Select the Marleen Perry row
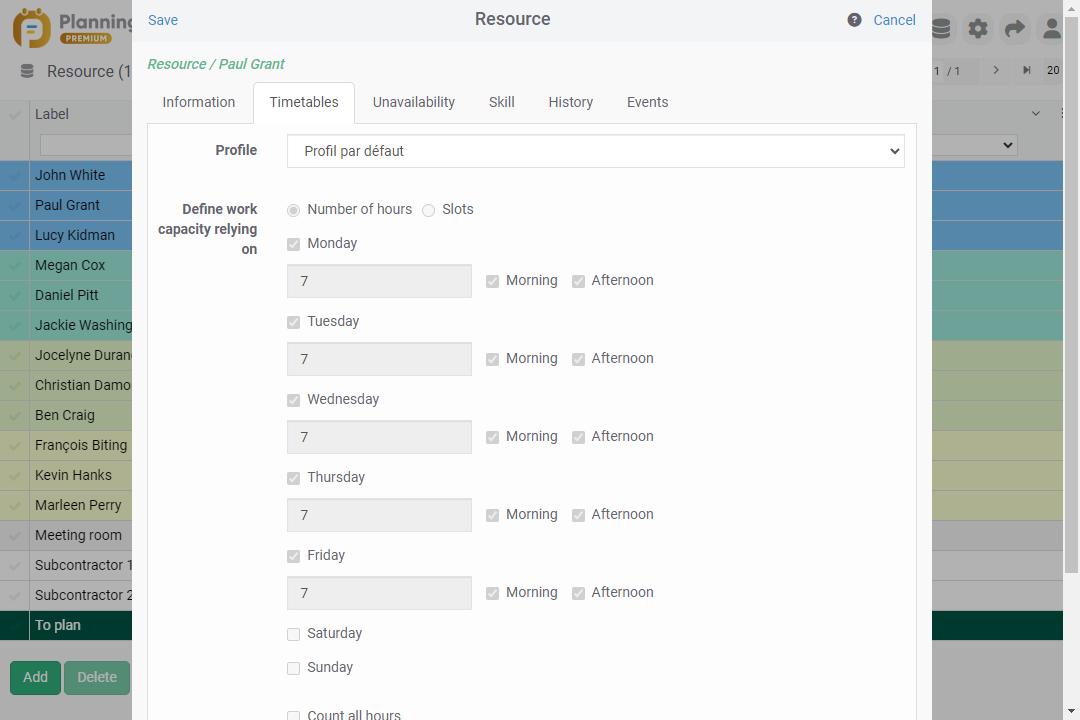Image resolution: width=1080 pixels, height=720 pixels. [66, 505]
